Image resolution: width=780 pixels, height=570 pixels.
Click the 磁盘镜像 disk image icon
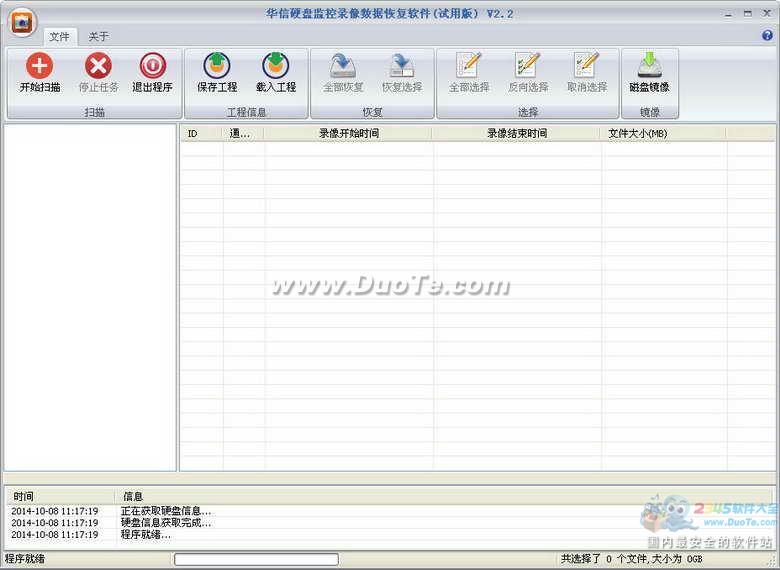[649, 66]
